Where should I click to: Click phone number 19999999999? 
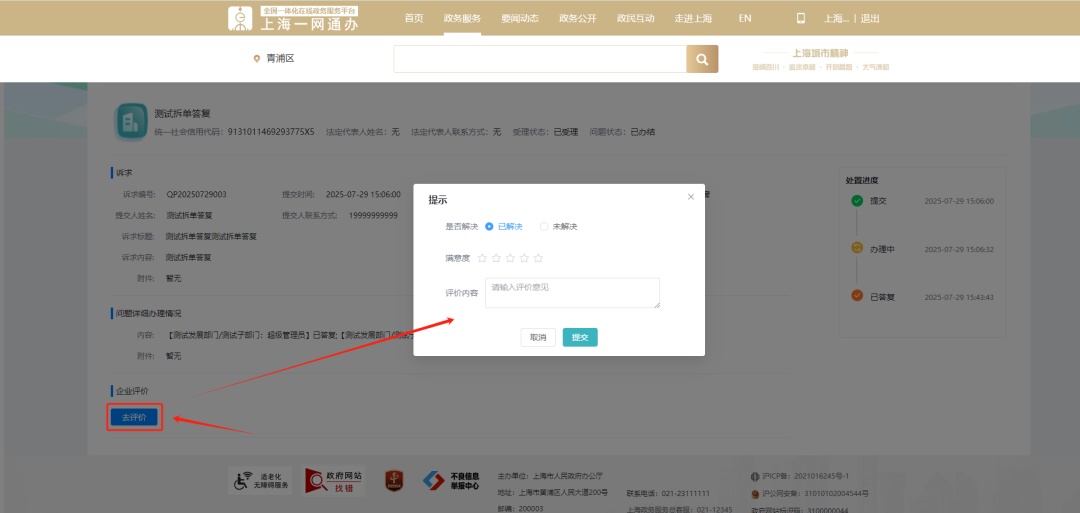373,216
